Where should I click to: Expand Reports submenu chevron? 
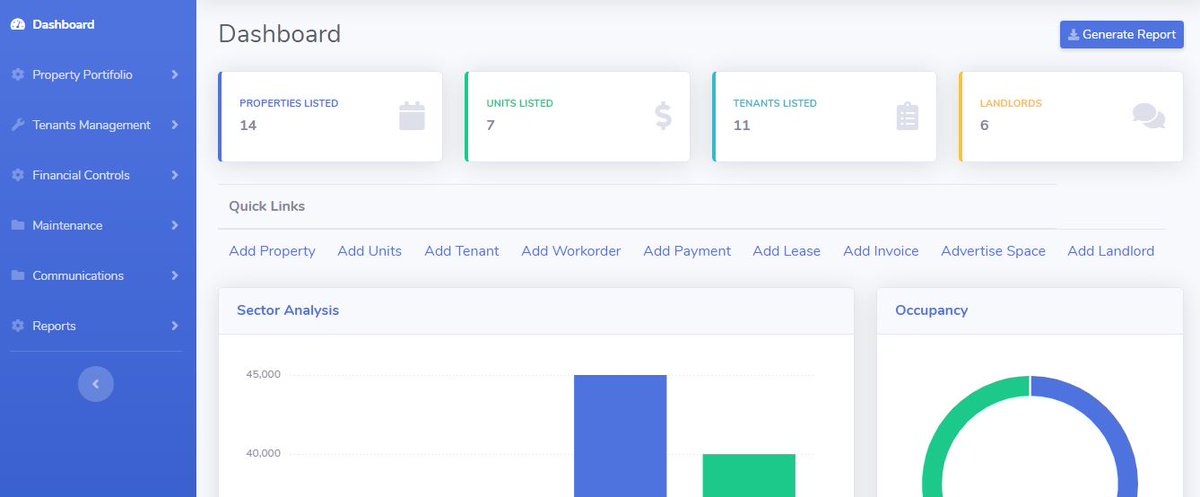pyautogui.click(x=175, y=326)
